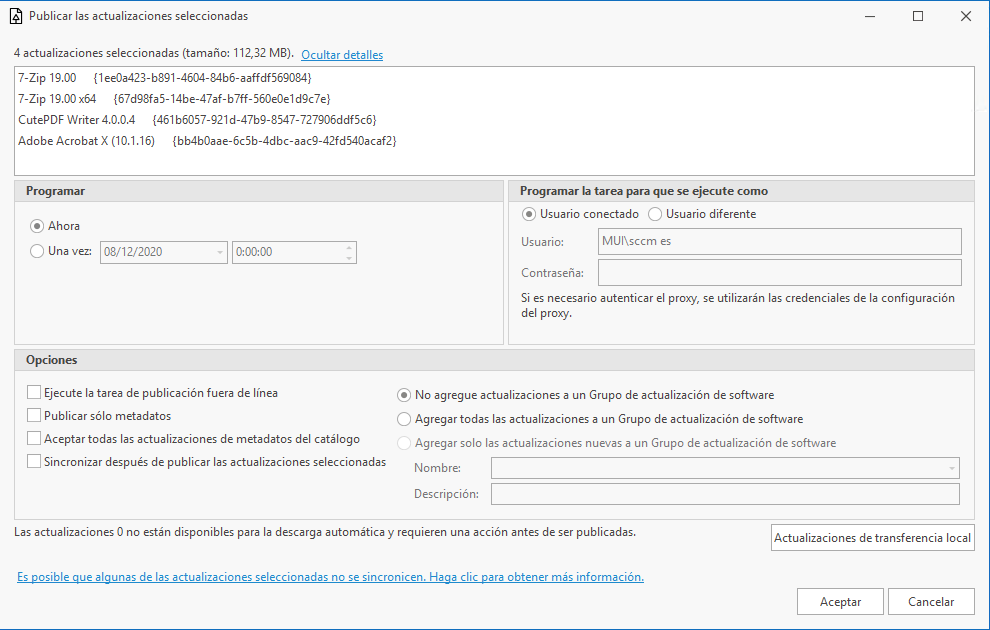990x630 pixels.
Task: Click the application icon in the title bar
Action: coord(15,16)
